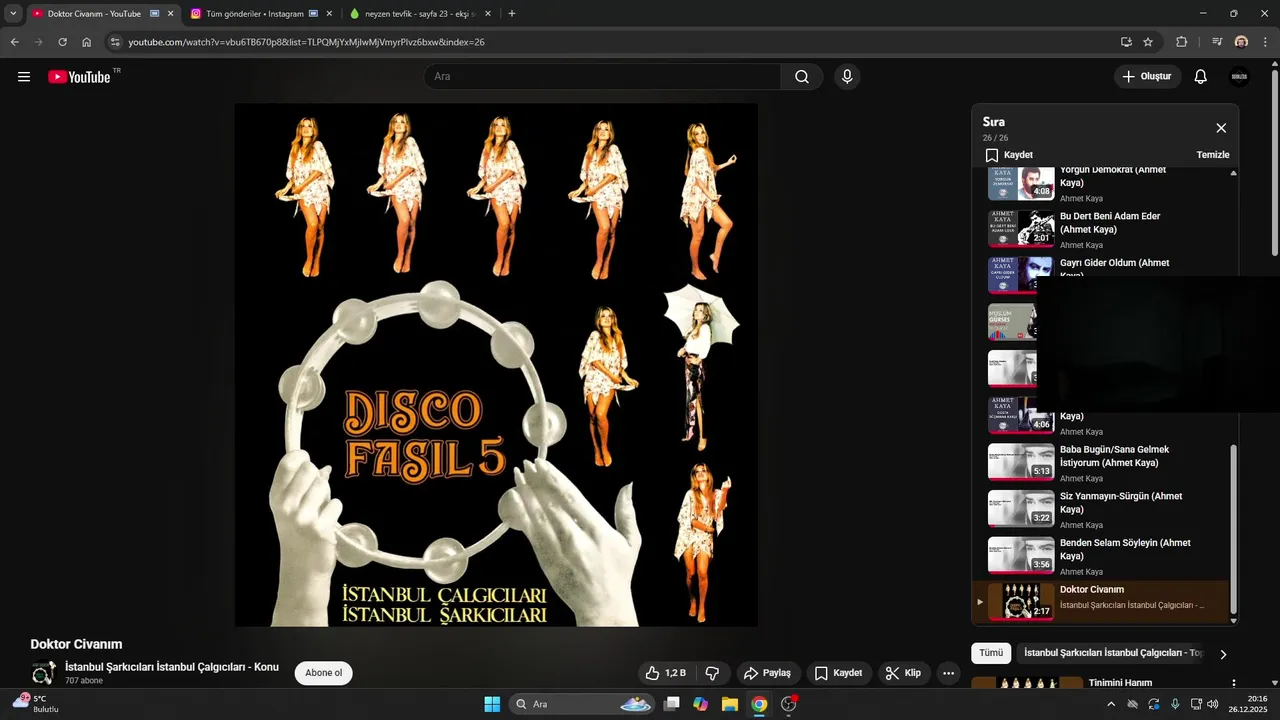Viewport: 1280px width, 720px height.
Task: Click the queue panel scrollbar thumb
Action: click(x=1233, y=529)
